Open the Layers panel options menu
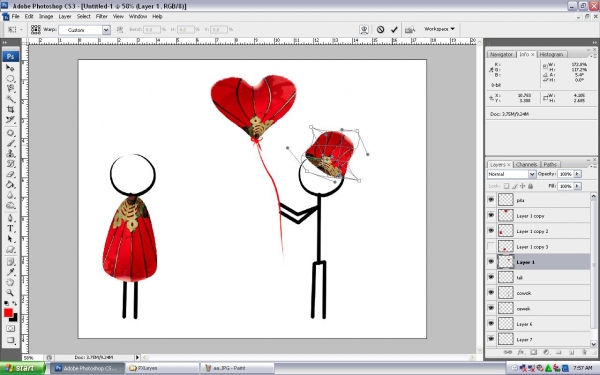Viewport: 600px width, 375px height. pos(592,166)
